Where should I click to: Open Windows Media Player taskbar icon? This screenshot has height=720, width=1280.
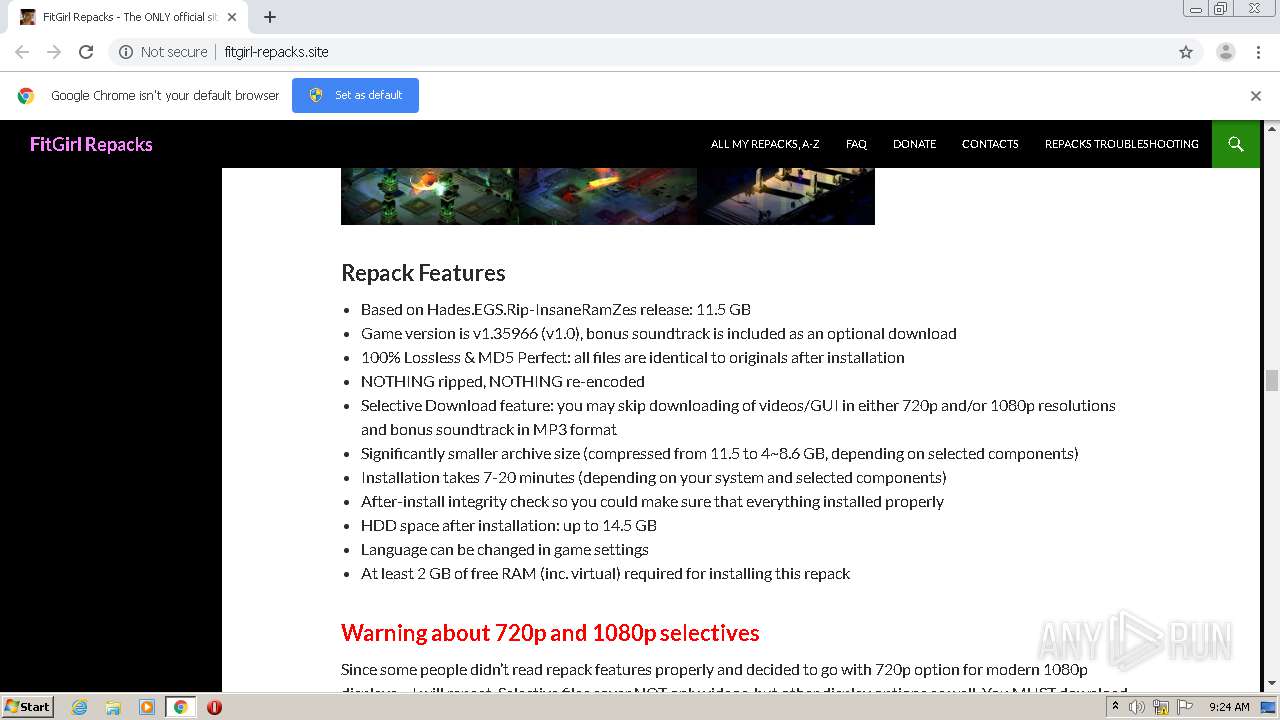146,707
